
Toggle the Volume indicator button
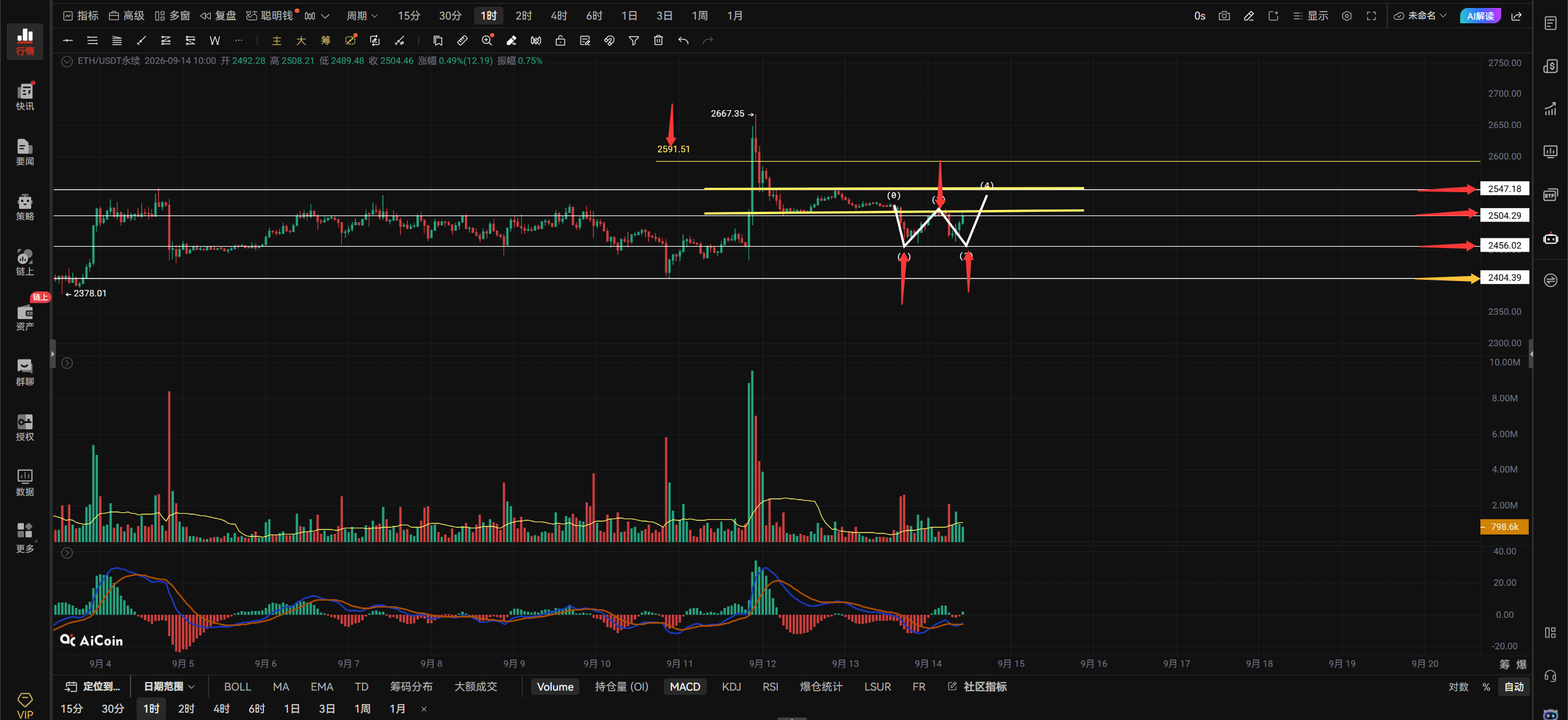[555, 686]
